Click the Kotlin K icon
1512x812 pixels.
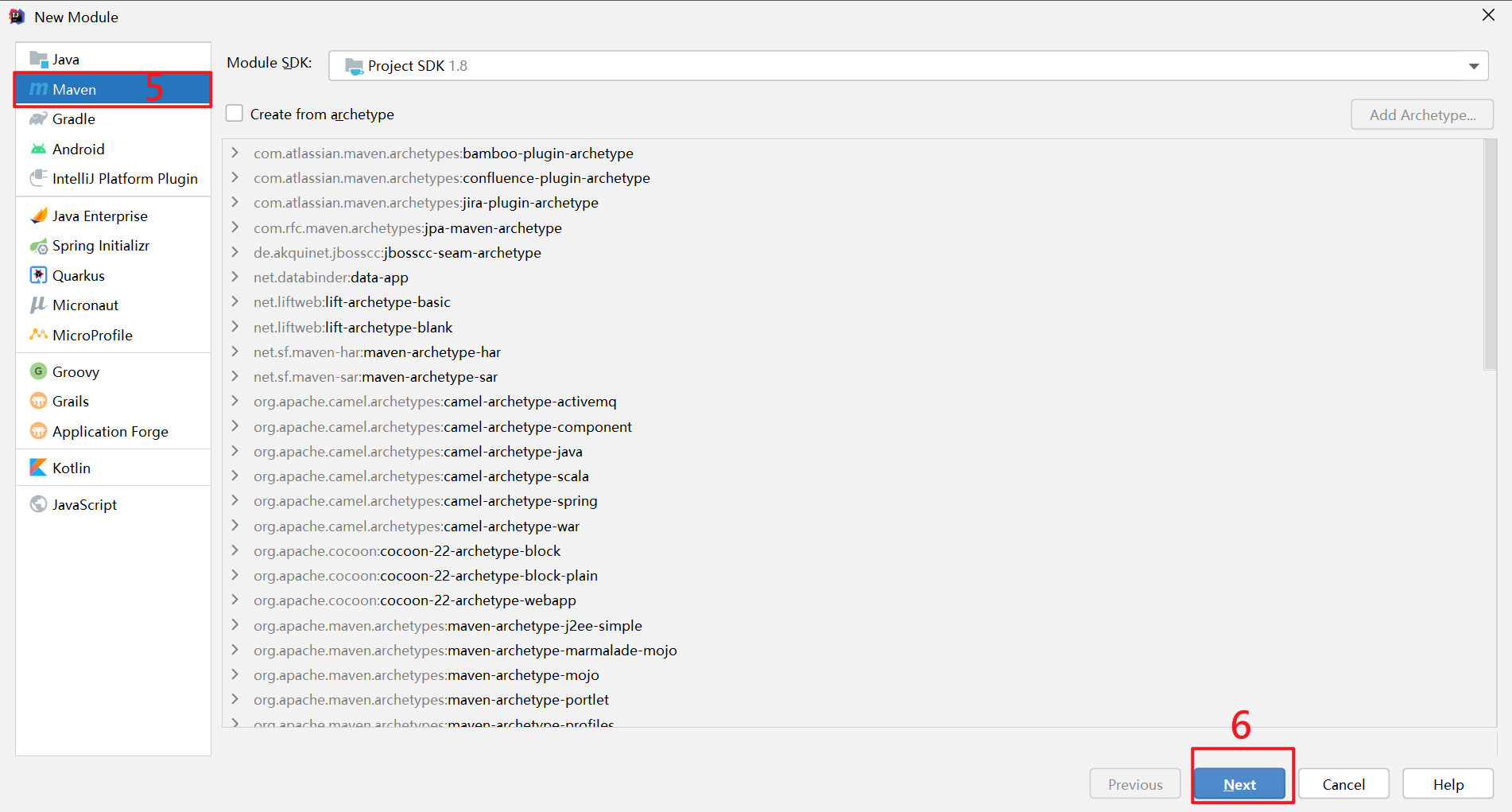tap(38, 468)
